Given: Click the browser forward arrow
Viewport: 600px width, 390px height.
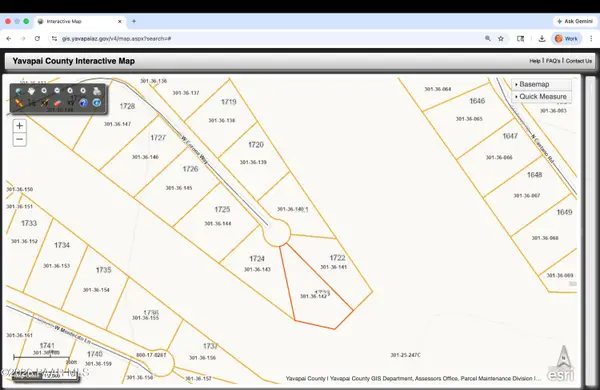Looking at the screenshot, I should (x=23, y=39).
